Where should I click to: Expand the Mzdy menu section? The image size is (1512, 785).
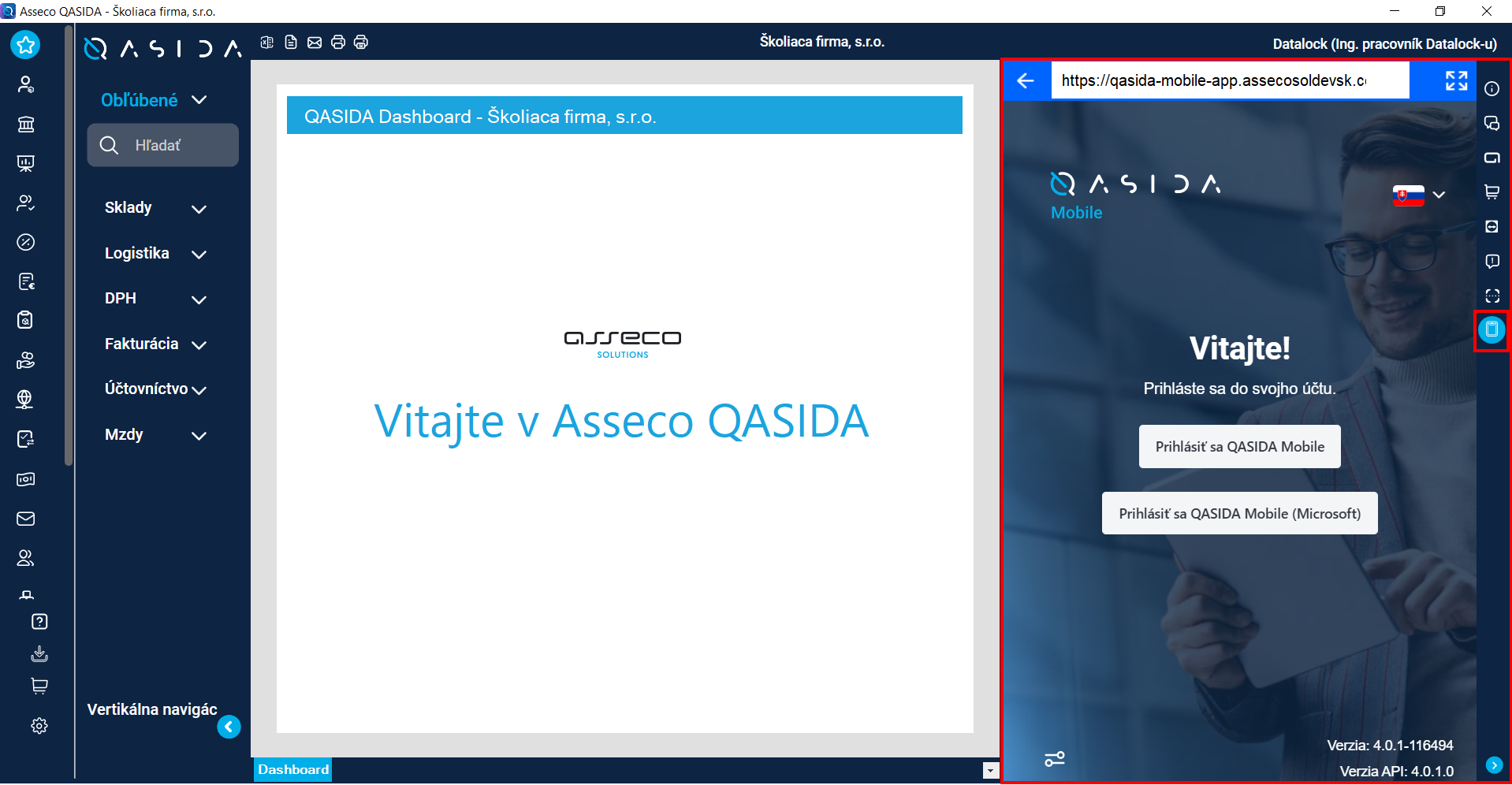[x=155, y=435]
